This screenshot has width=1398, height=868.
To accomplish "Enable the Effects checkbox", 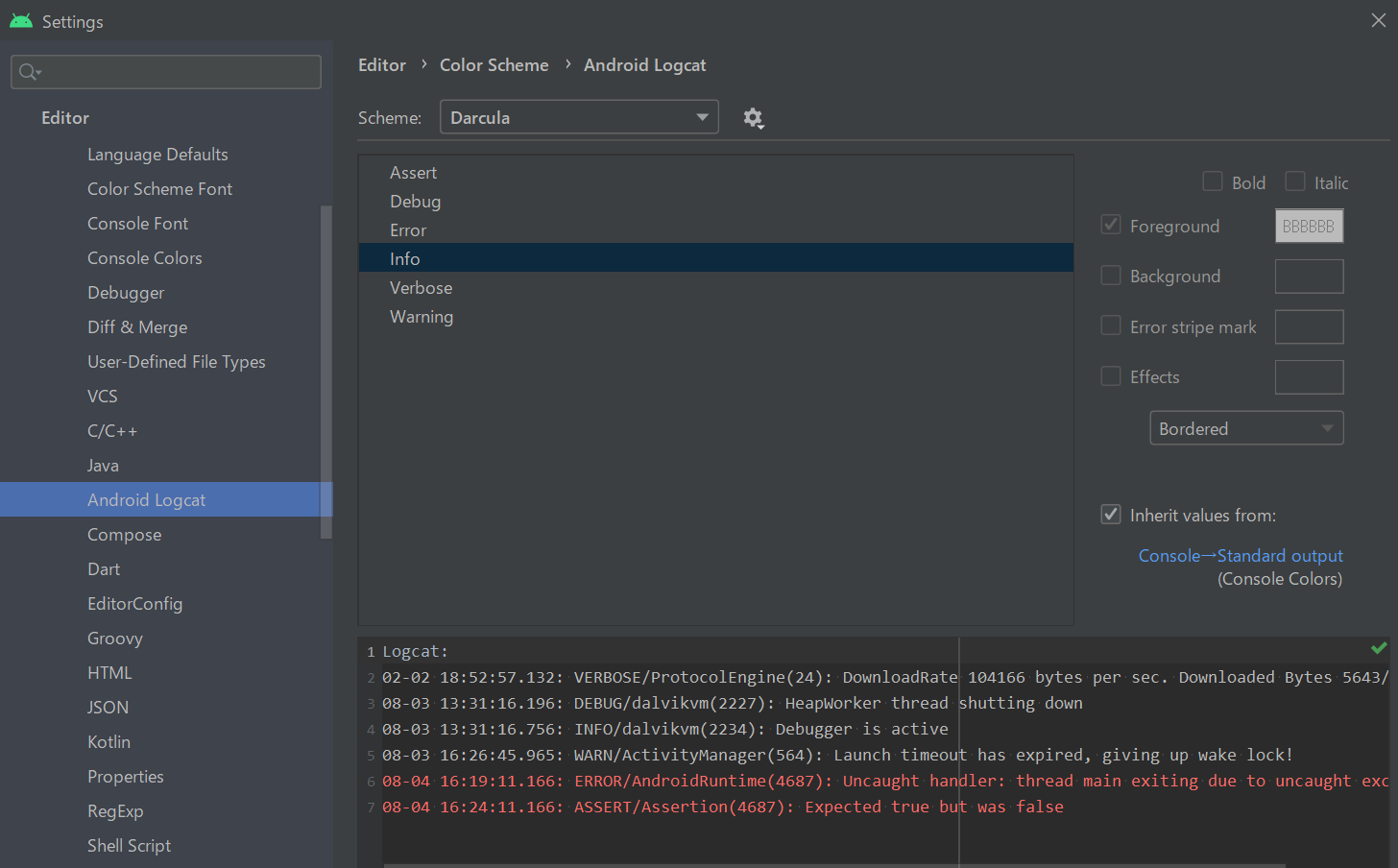I will [x=1111, y=376].
